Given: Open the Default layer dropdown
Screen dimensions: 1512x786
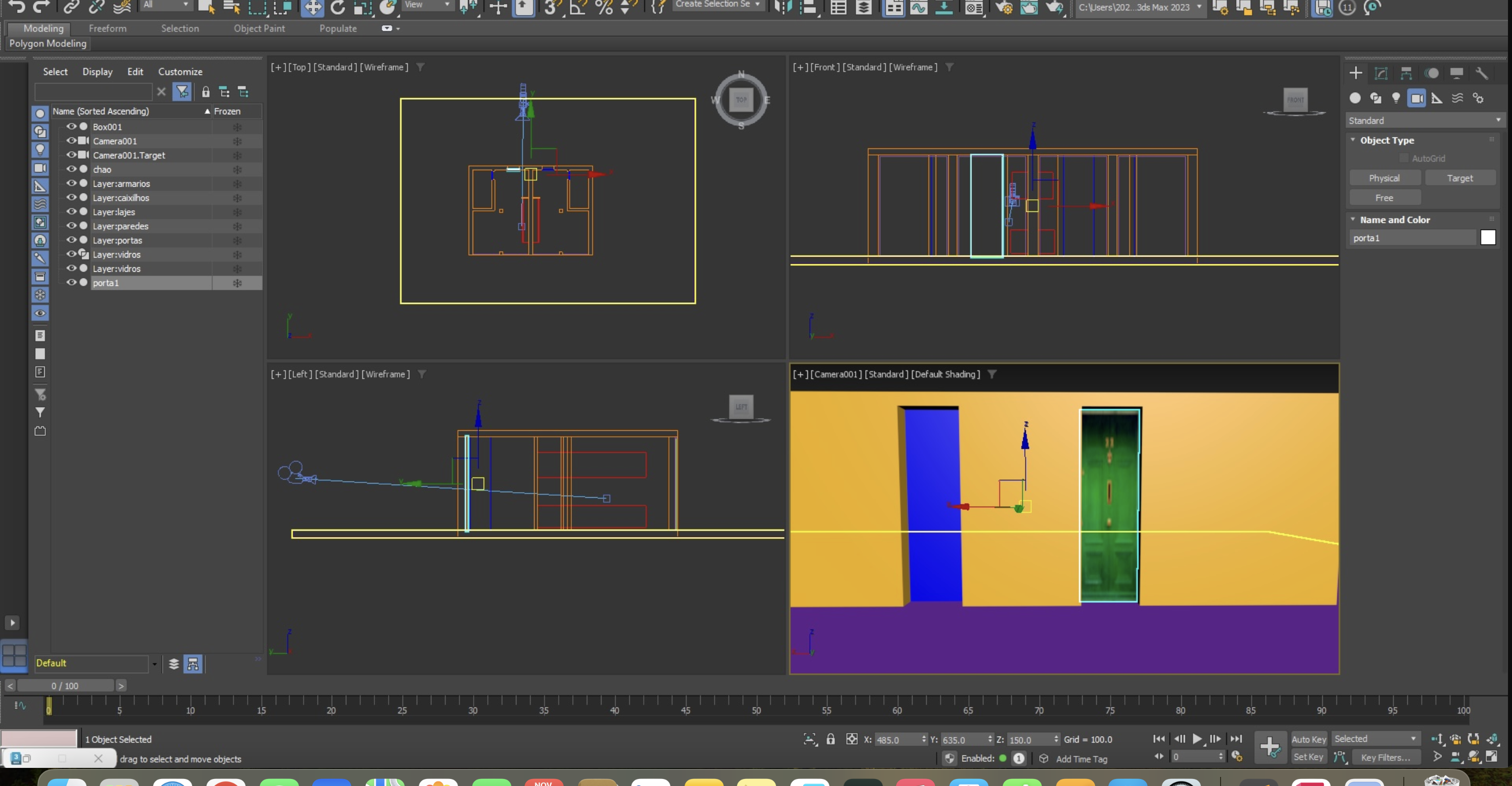Looking at the screenshot, I should [155, 663].
